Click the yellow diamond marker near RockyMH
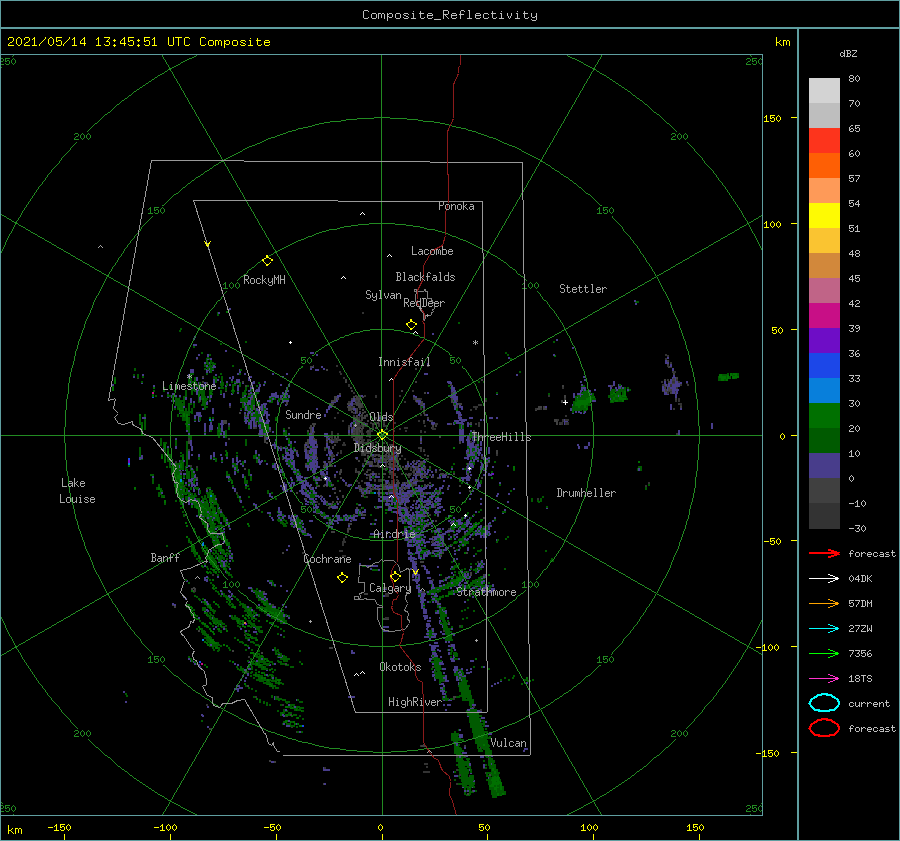The image size is (900, 841). pos(267,261)
